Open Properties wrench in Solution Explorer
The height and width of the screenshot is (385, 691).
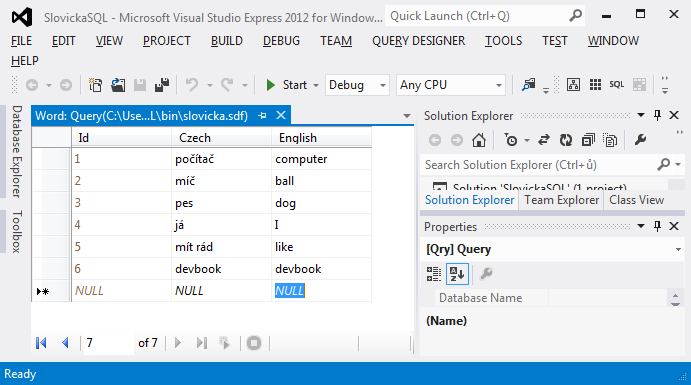point(640,141)
